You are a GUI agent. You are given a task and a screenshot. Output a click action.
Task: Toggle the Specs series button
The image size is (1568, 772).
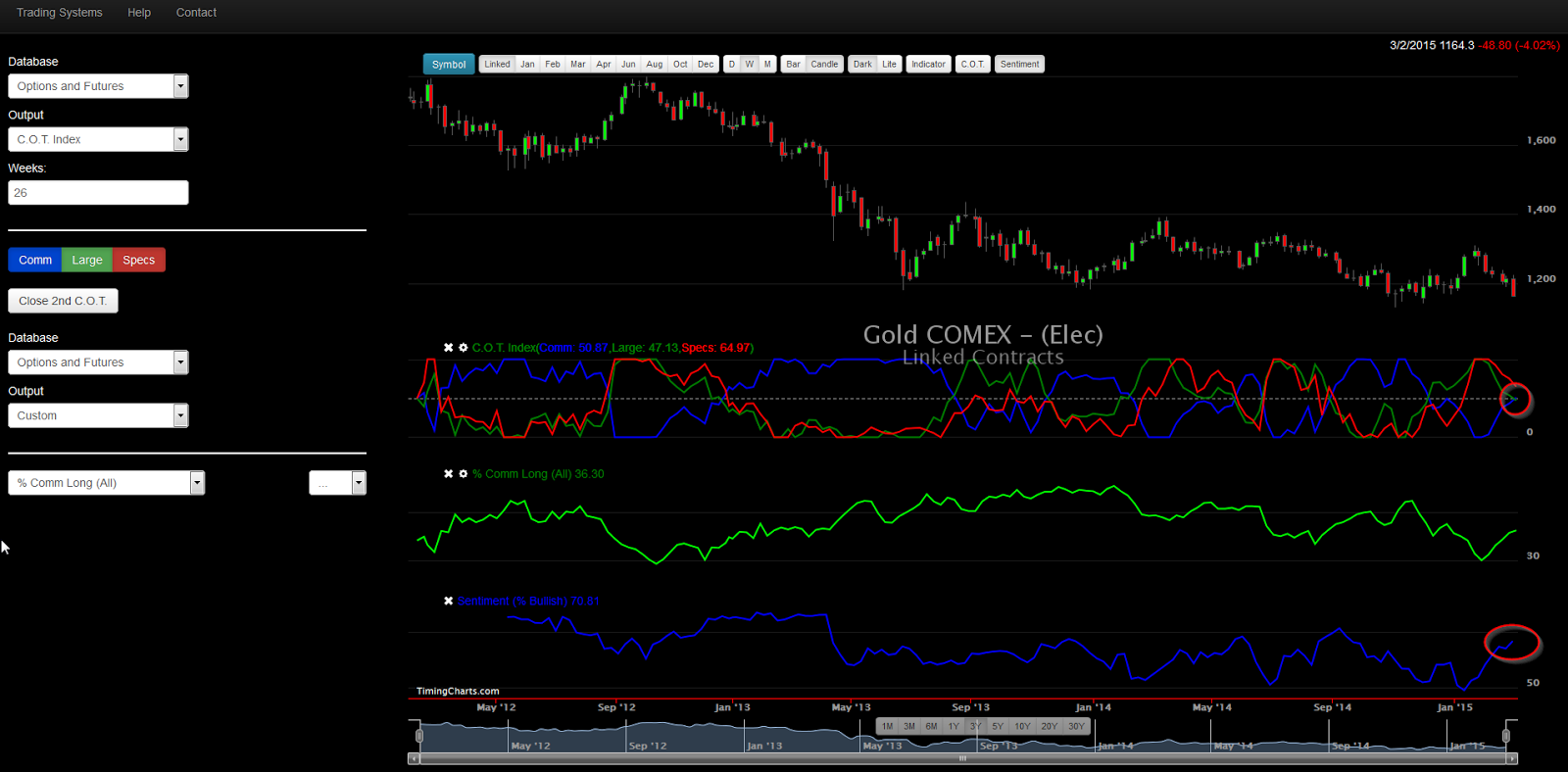(x=139, y=260)
